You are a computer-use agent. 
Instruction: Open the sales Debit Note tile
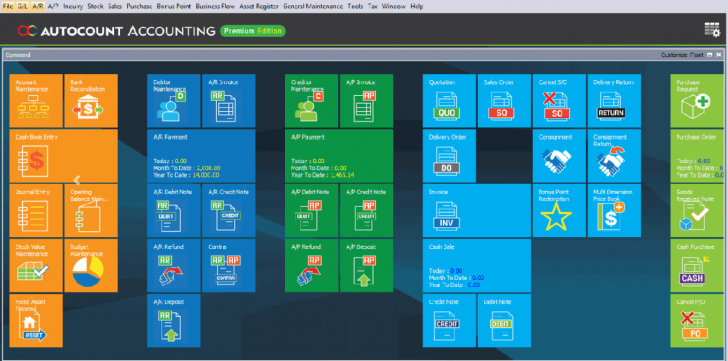click(504, 321)
